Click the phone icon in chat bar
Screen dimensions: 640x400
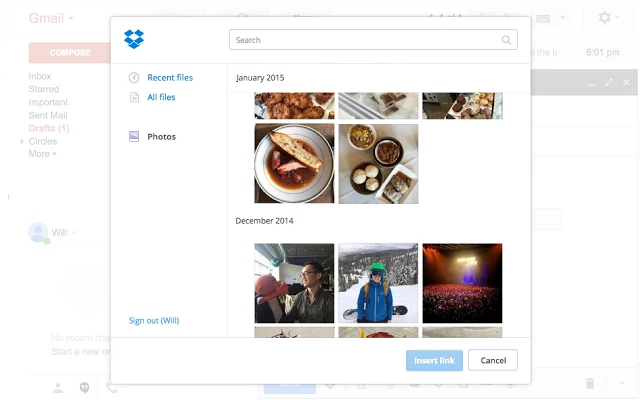pyautogui.click(x=111, y=388)
